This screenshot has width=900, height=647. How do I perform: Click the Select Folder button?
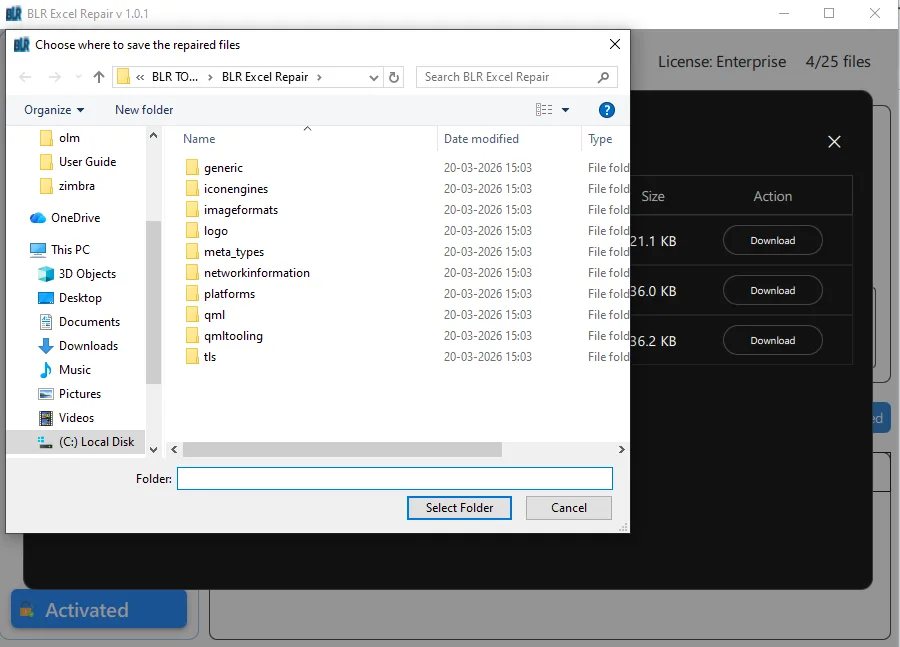tap(459, 508)
